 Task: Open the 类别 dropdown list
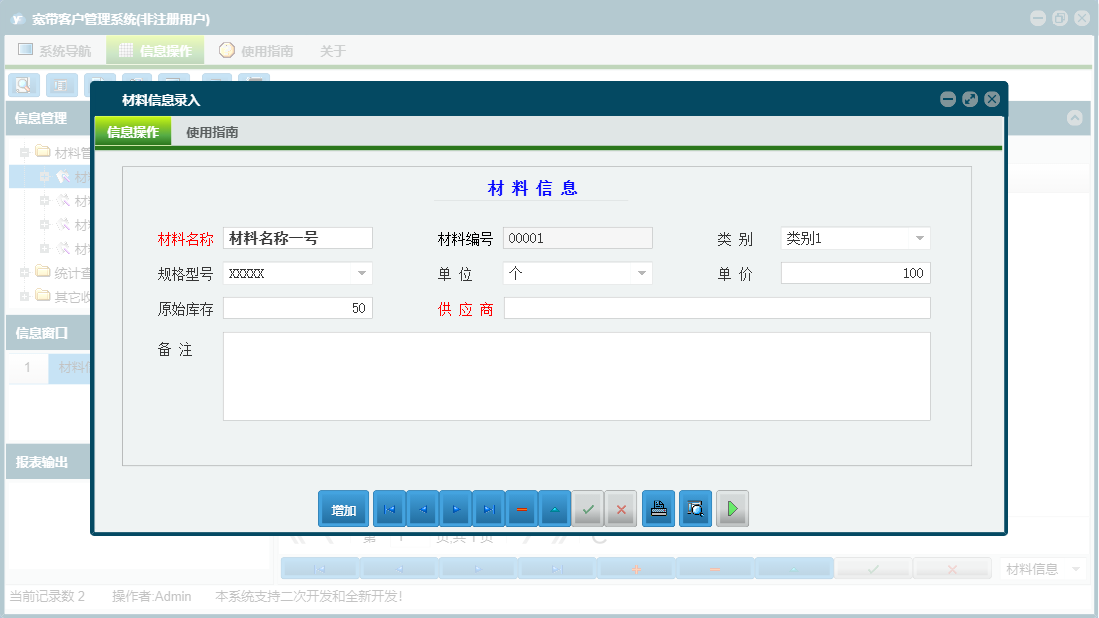point(919,238)
